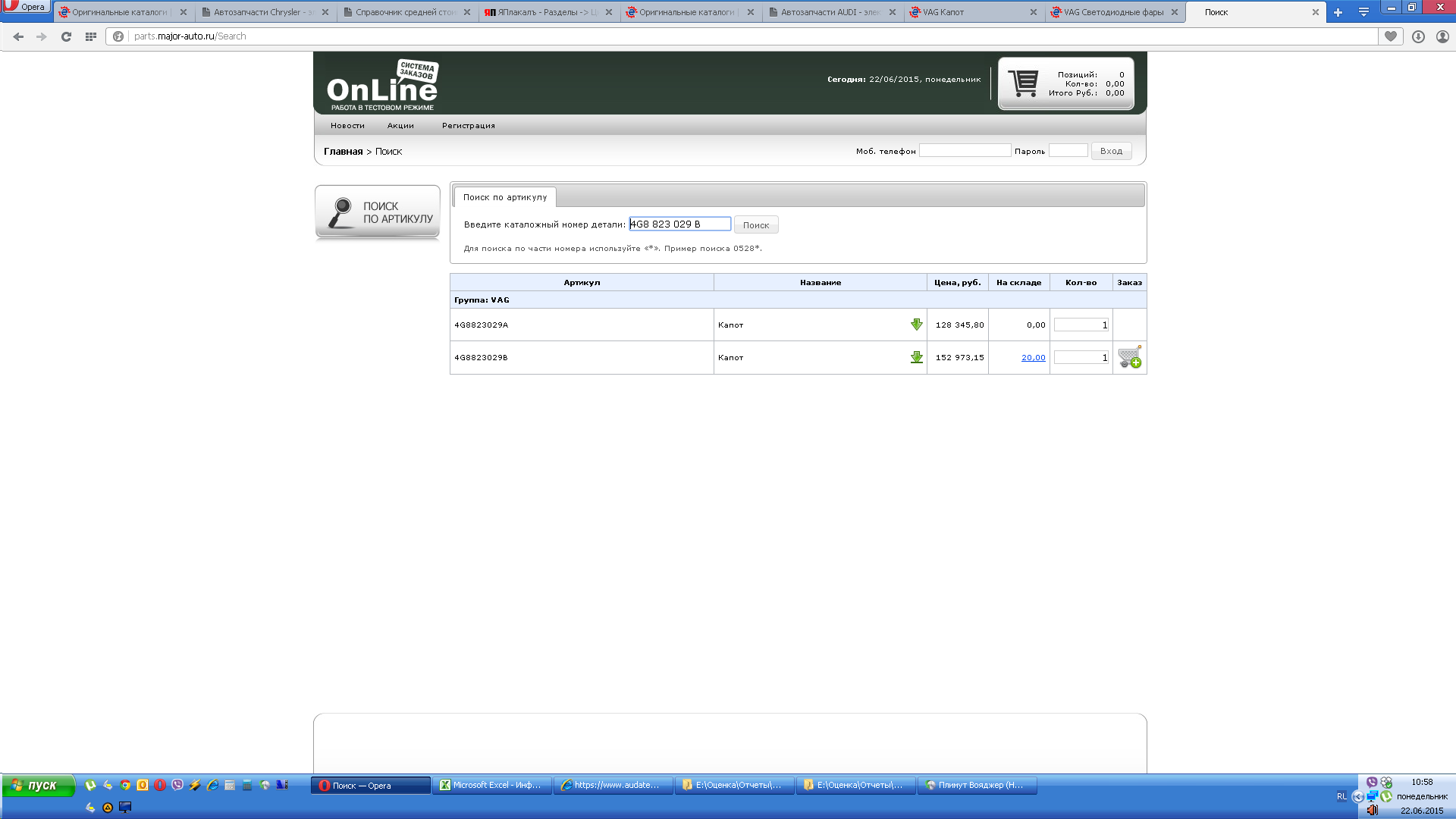
Task: Open the tab menu icon beside new tab
Action: pos(1363,12)
